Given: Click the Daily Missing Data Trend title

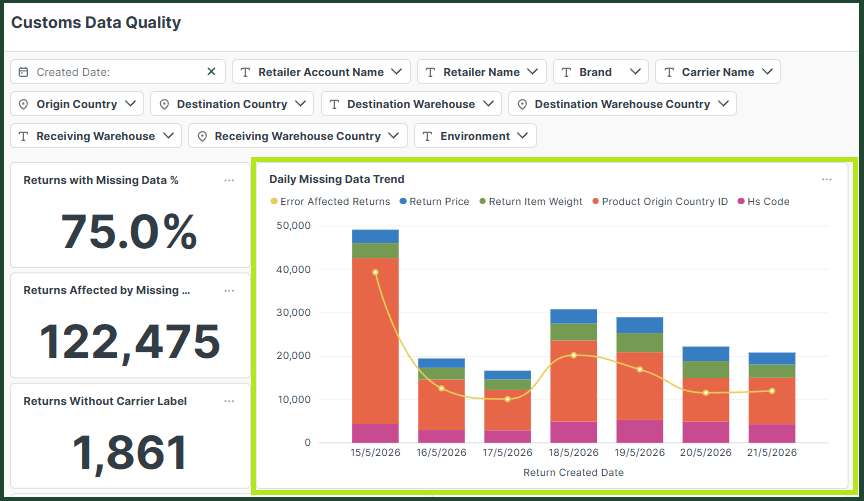Looking at the screenshot, I should coord(337,179).
